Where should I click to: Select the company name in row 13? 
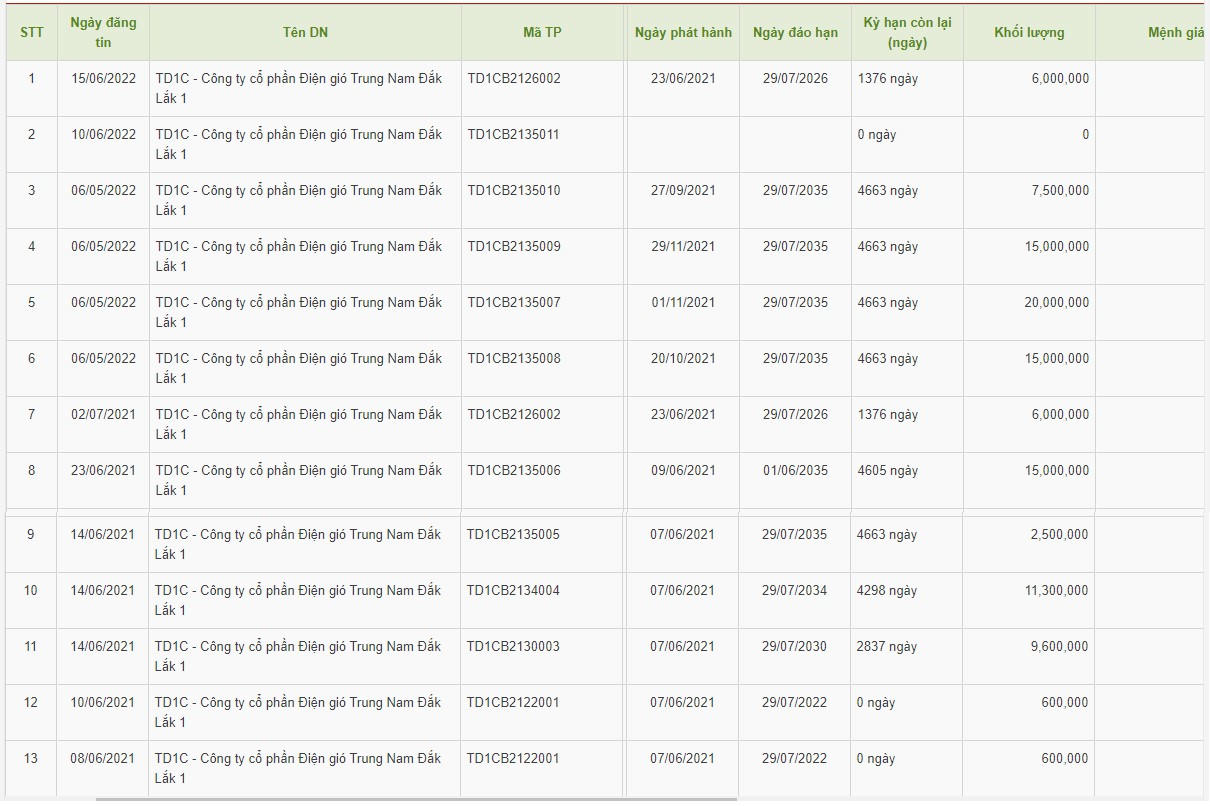tap(298, 768)
